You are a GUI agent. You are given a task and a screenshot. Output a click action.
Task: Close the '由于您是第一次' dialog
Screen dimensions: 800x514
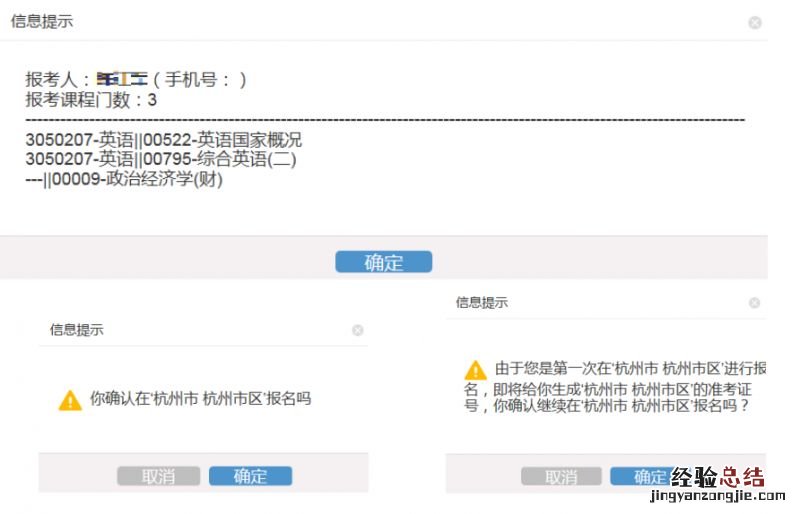pos(755,303)
